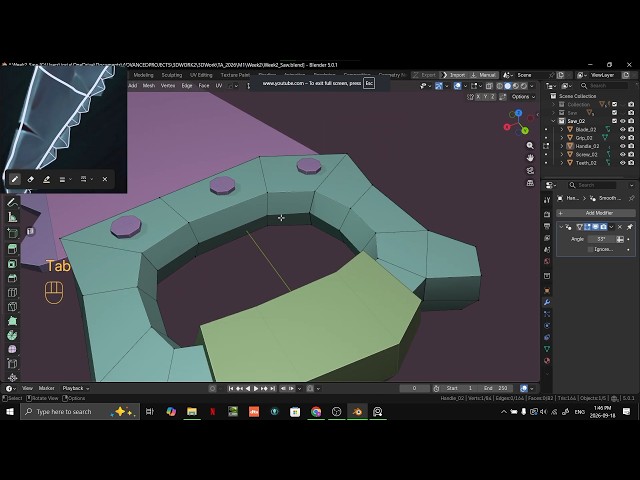640x480 pixels.
Task: Close the annotation overlay toolbar
Action: click(x=105, y=179)
